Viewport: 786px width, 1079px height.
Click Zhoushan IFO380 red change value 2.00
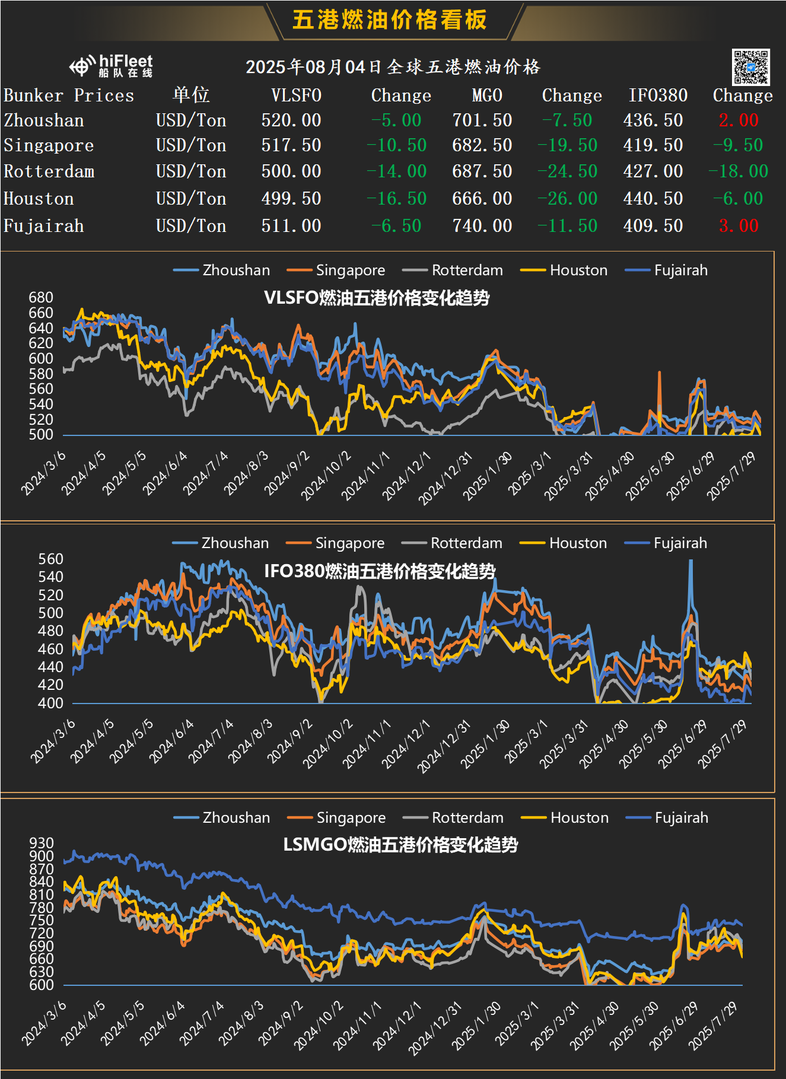coord(742,119)
